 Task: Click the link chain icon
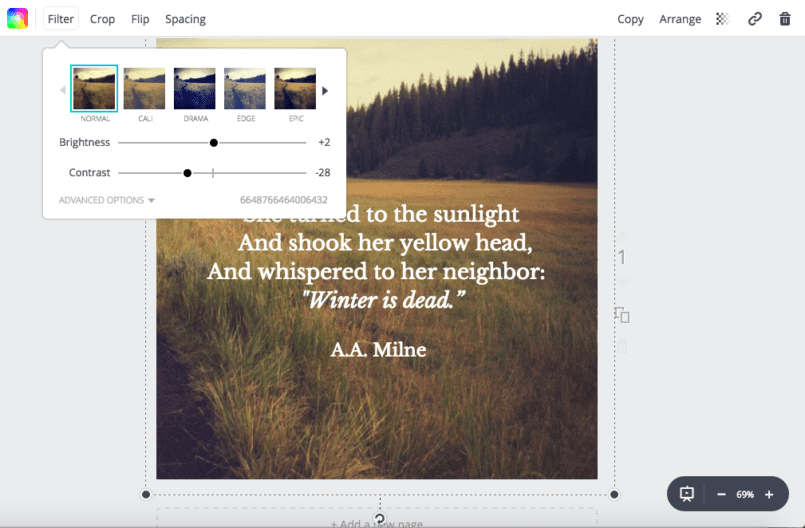[755, 19]
